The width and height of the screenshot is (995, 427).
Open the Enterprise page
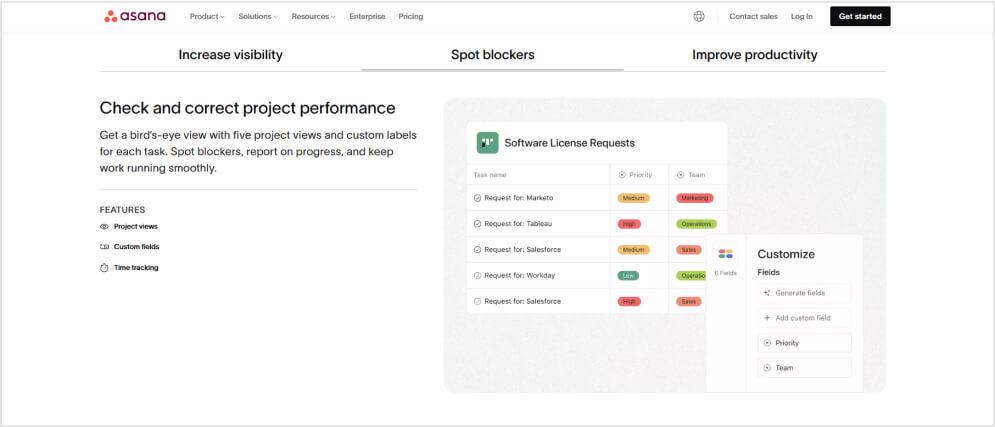(x=367, y=16)
